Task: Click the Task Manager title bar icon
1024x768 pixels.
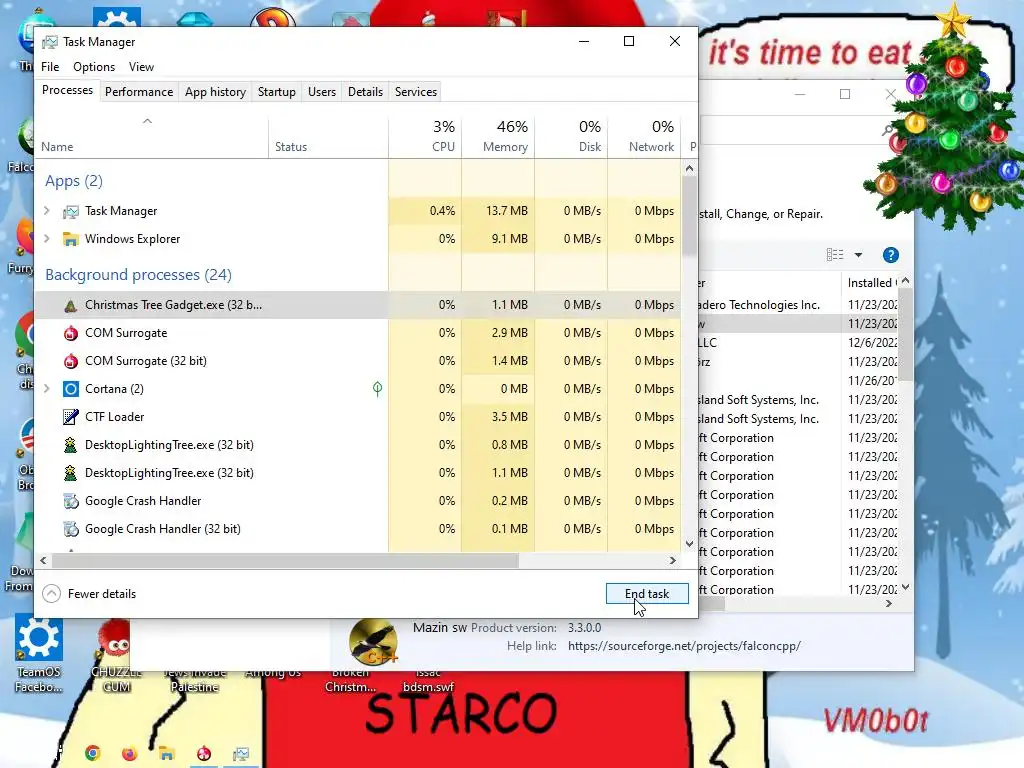Action: click(50, 42)
